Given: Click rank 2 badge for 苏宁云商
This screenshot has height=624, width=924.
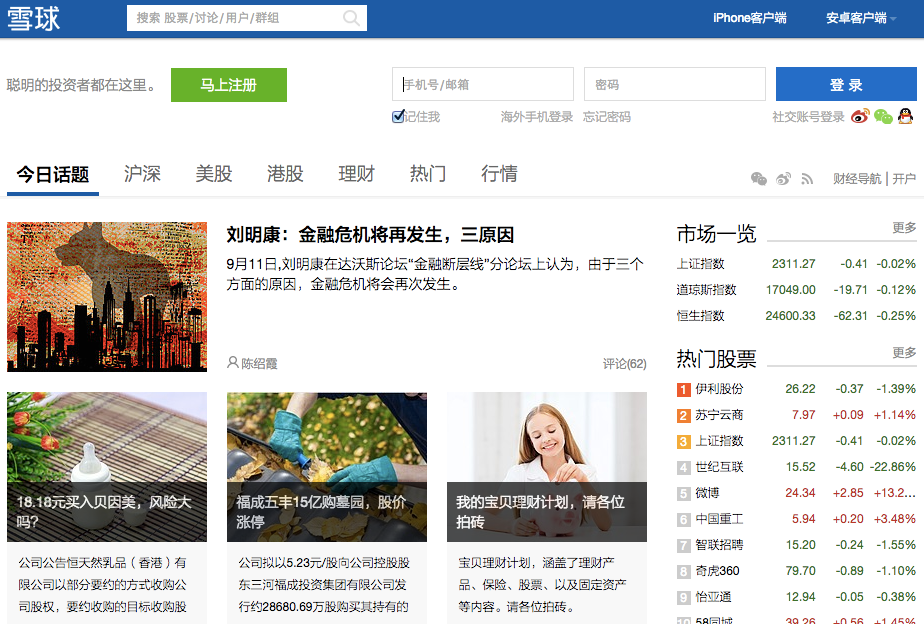Looking at the screenshot, I should click(684, 415).
